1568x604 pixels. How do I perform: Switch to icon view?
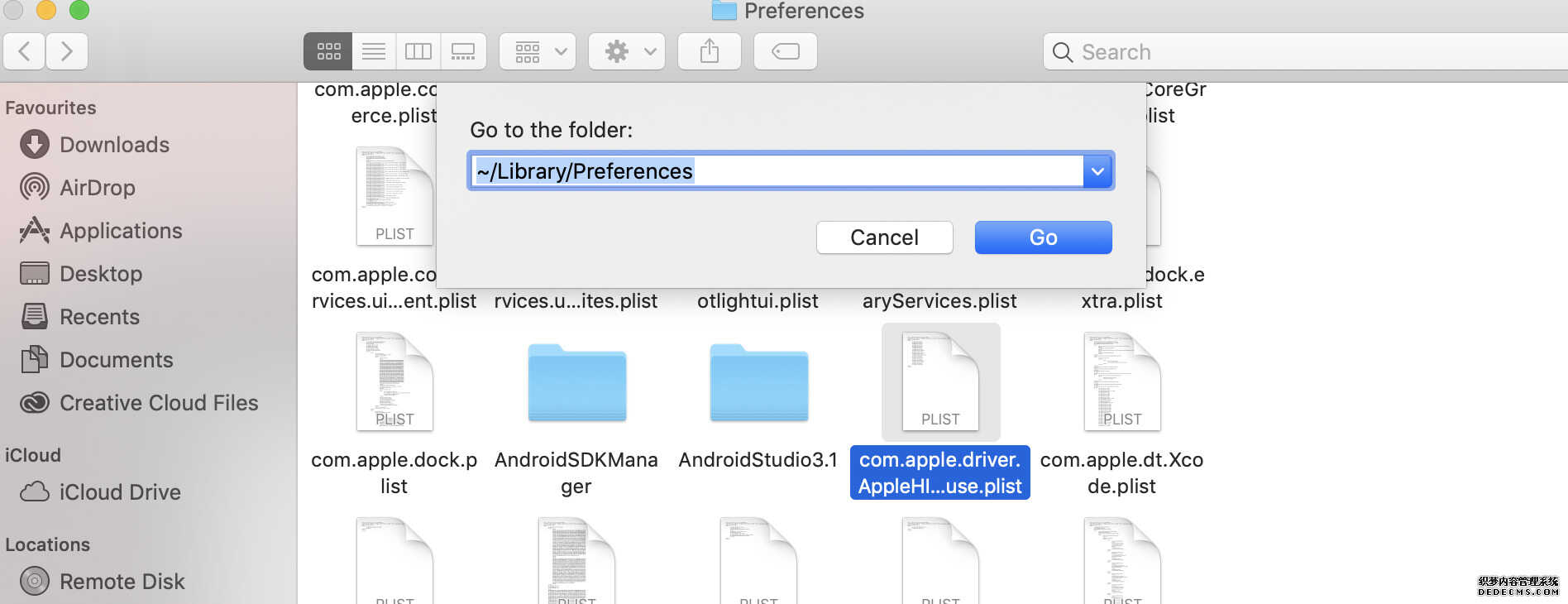click(328, 52)
